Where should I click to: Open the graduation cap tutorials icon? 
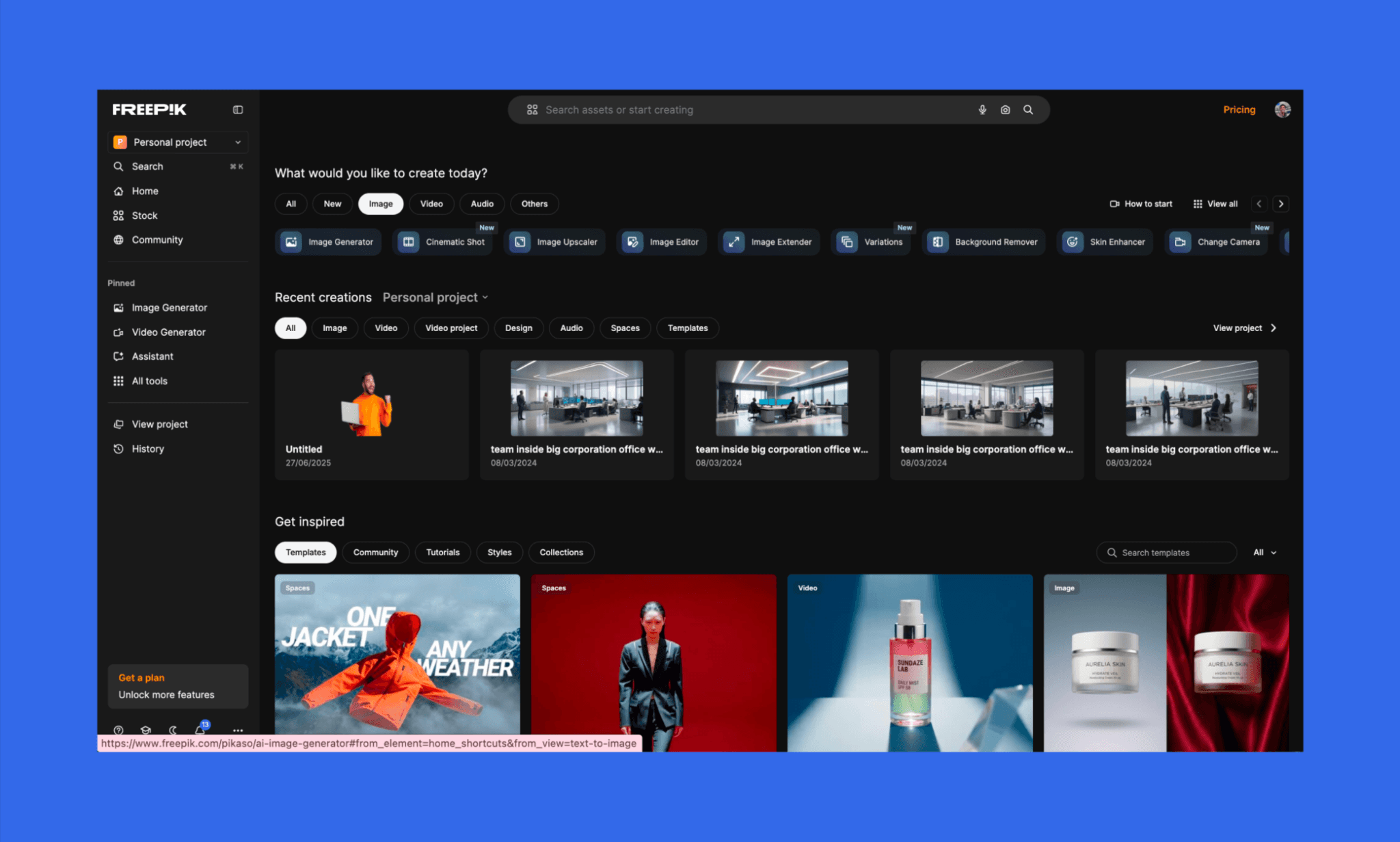(x=146, y=730)
